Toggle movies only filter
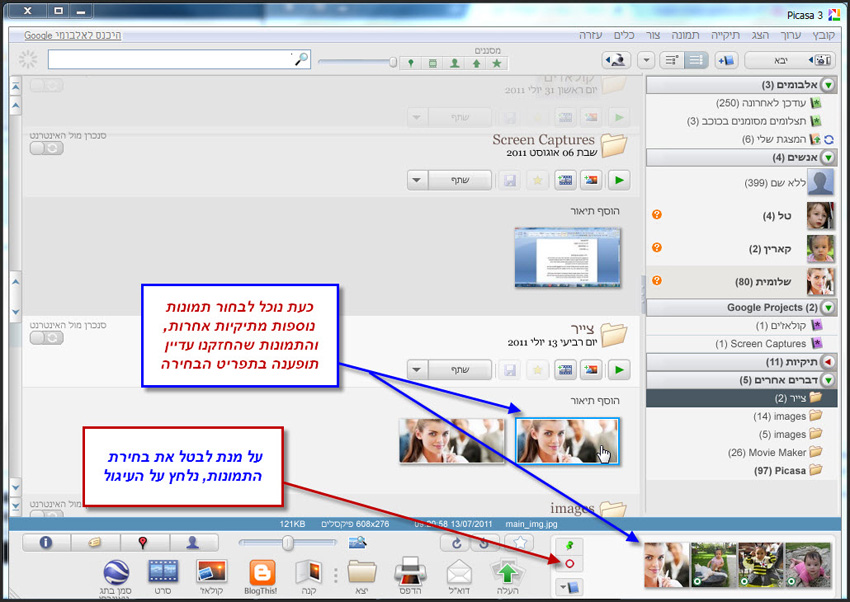 click(433, 63)
